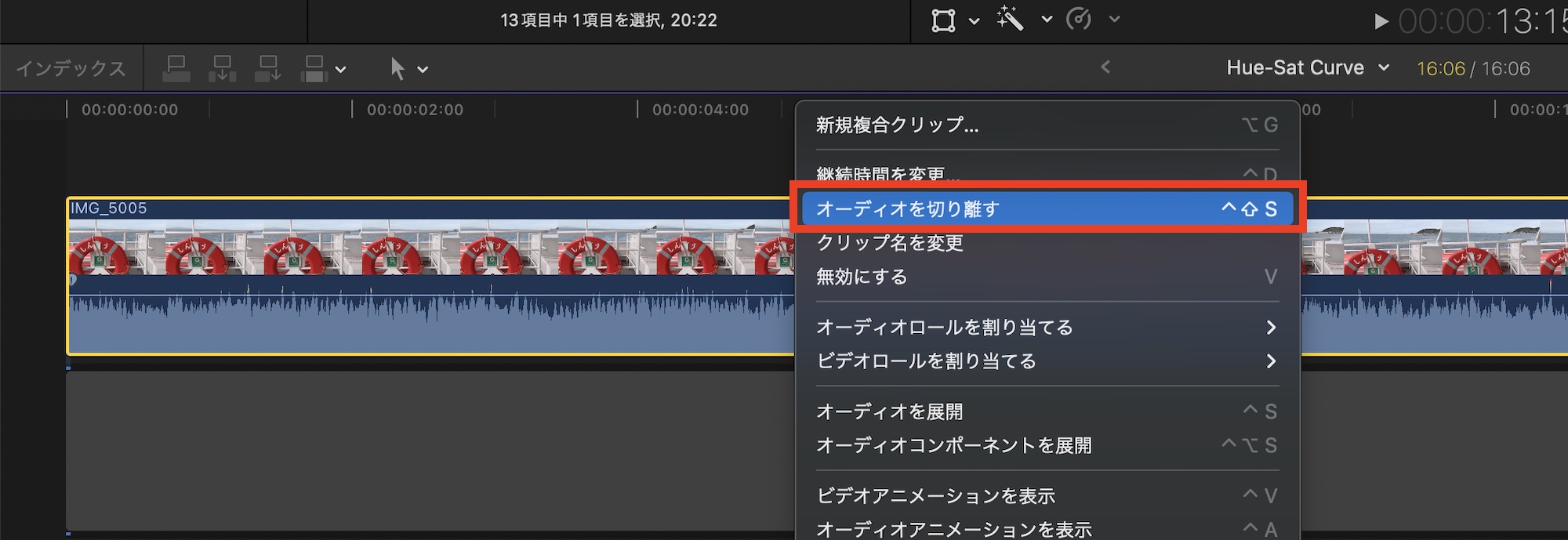
Task: Open the tools pop-up menu chevron
Action: pos(423,69)
